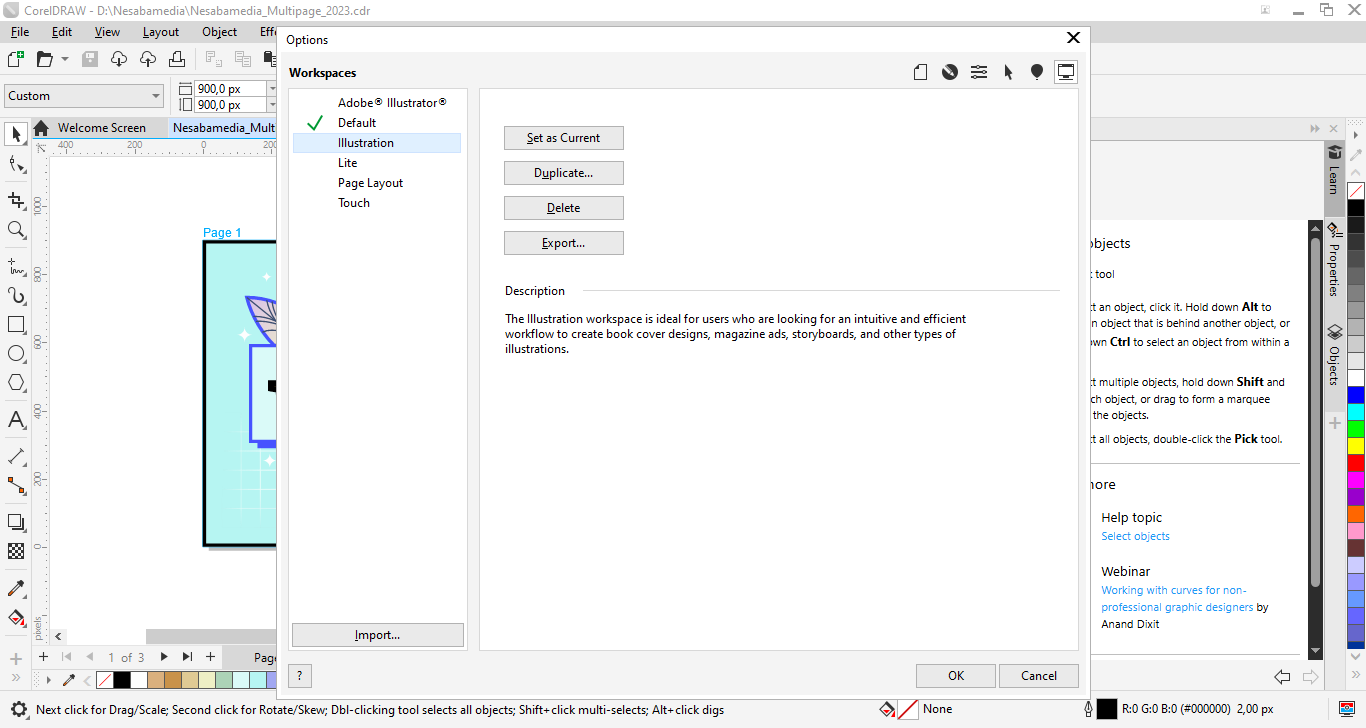Select the Page Layout workspace
Viewport: 1366px width, 728px height.
(370, 183)
